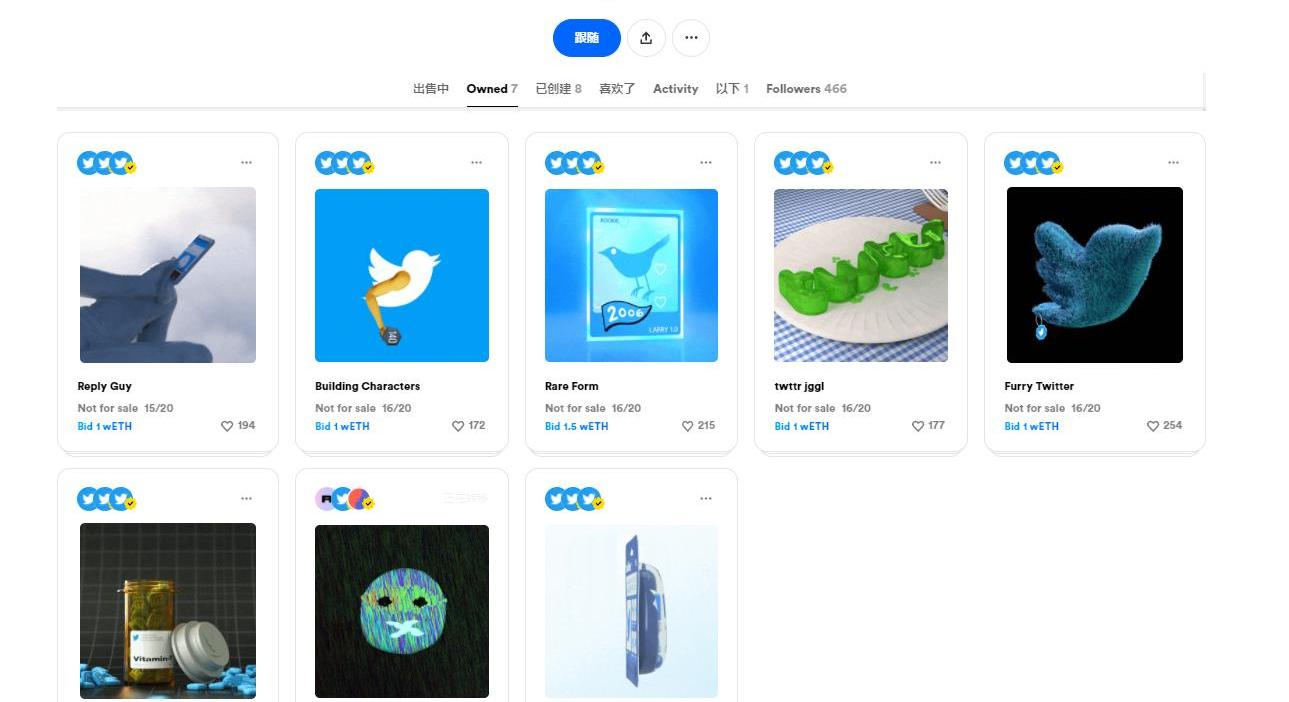Open the three-dot menu on Building Characters card
The width and height of the screenshot is (1289, 702).
(x=476, y=162)
